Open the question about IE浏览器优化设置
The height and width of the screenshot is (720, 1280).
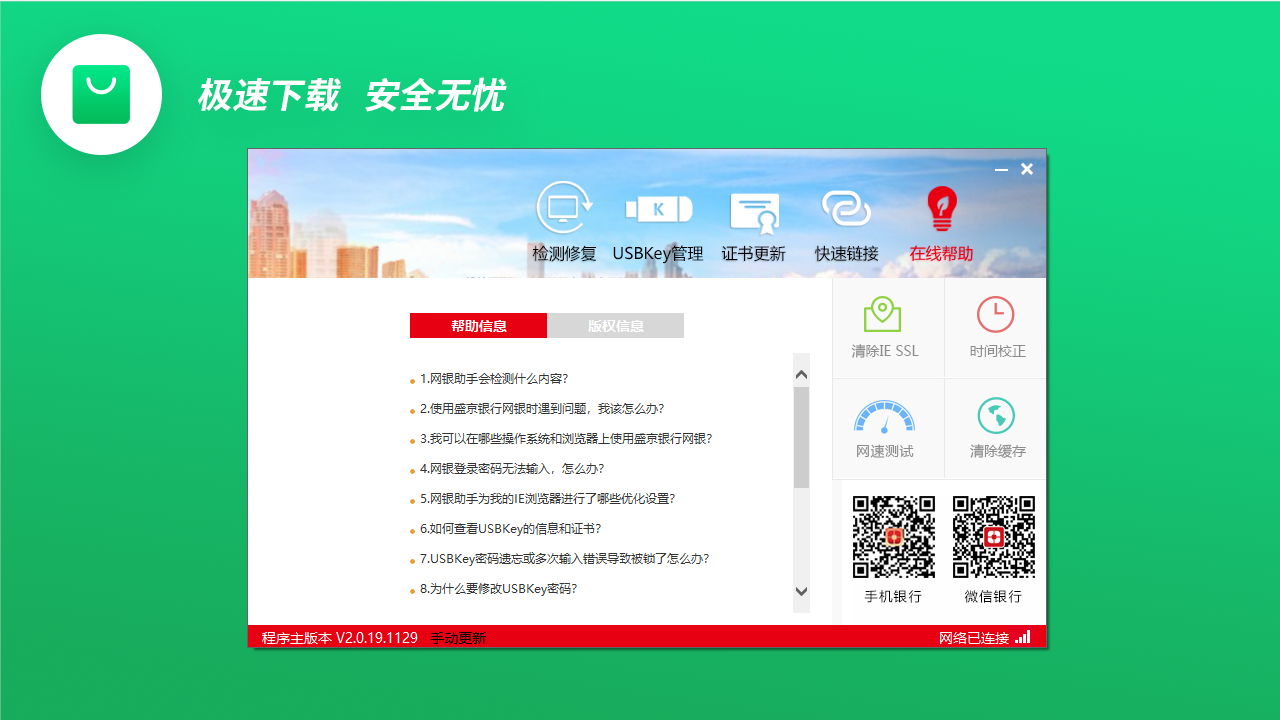point(545,498)
